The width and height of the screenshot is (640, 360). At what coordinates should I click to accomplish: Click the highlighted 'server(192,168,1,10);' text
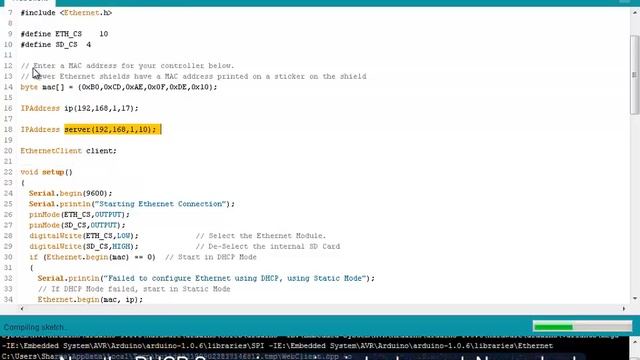[110, 129]
